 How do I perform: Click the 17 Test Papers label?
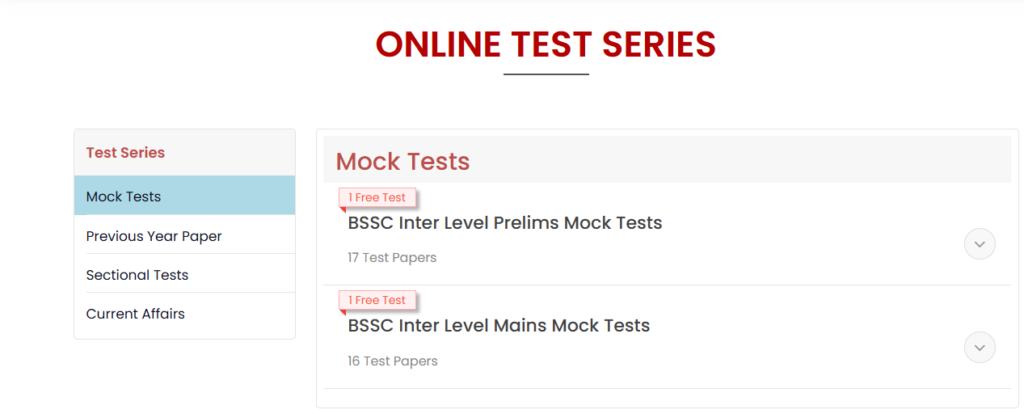click(x=392, y=257)
